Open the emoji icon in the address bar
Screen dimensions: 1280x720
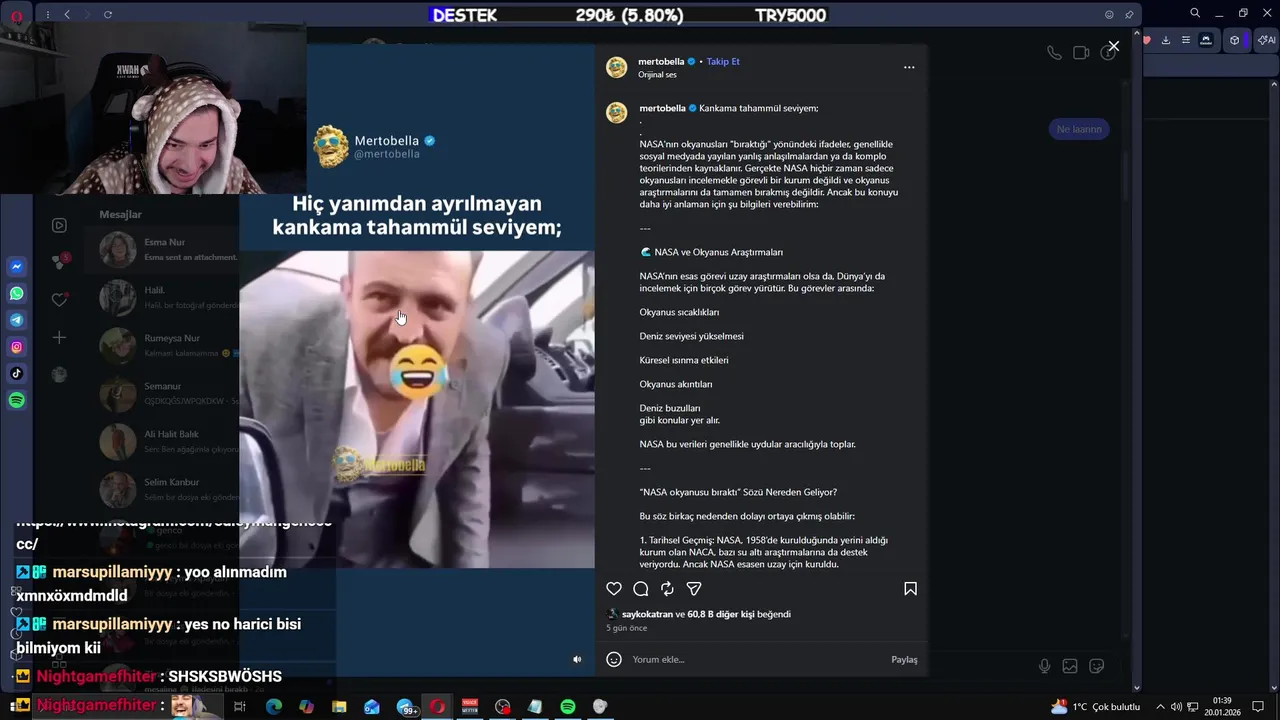[x=1109, y=15]
